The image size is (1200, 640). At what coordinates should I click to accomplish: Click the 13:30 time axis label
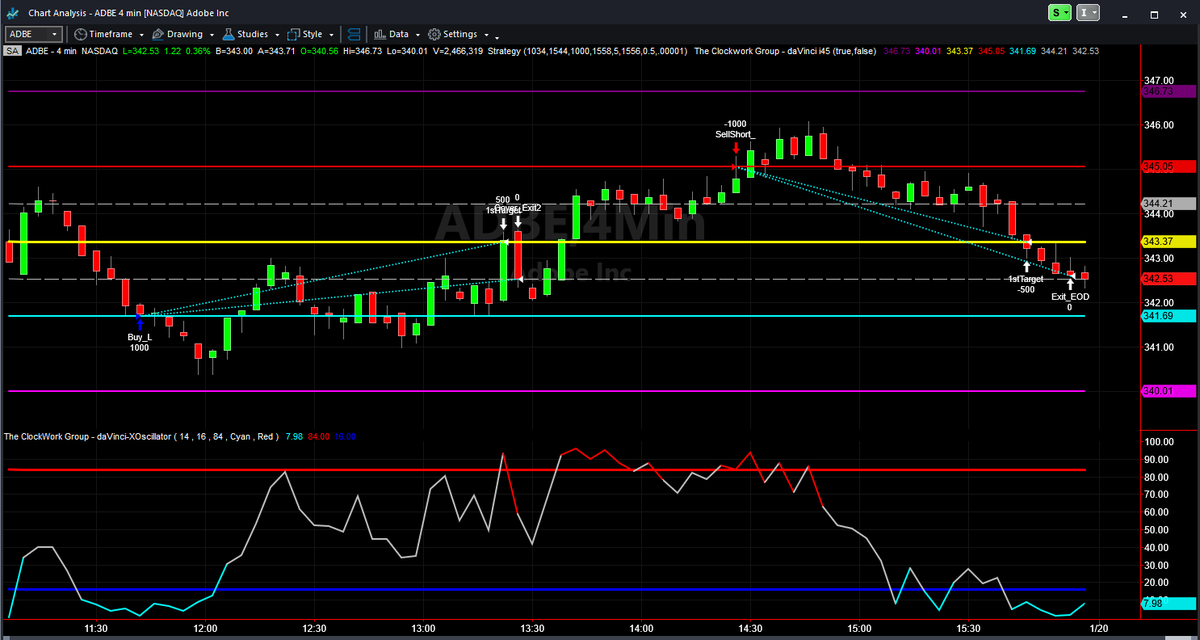click(x=532, y=628)
